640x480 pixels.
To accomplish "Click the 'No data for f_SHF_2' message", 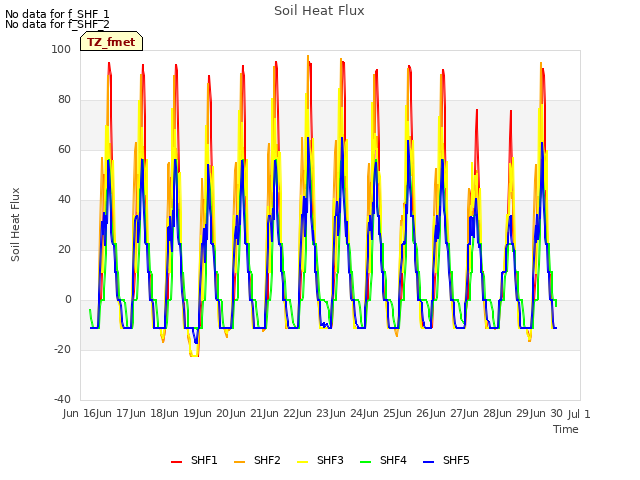I will coord(57,24).
